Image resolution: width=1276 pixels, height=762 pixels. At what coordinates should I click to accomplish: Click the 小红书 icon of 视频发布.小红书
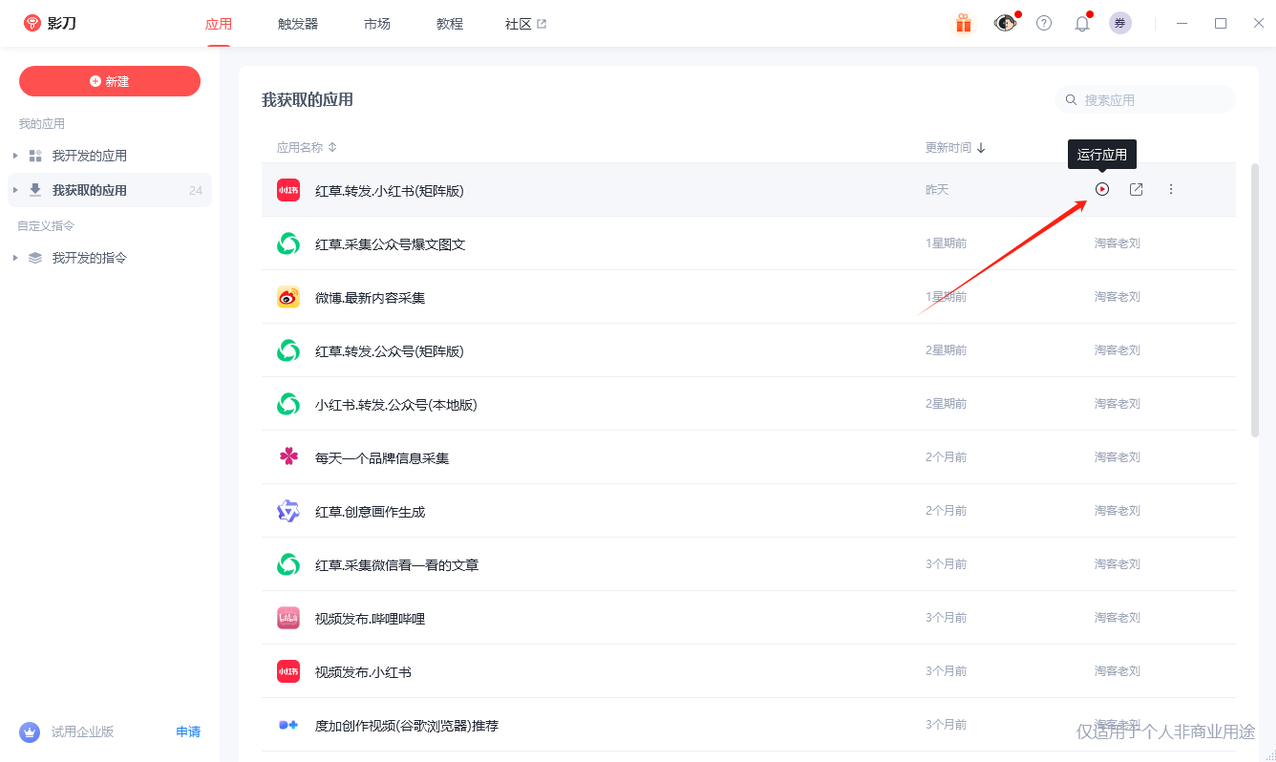[x=288, y=671]
